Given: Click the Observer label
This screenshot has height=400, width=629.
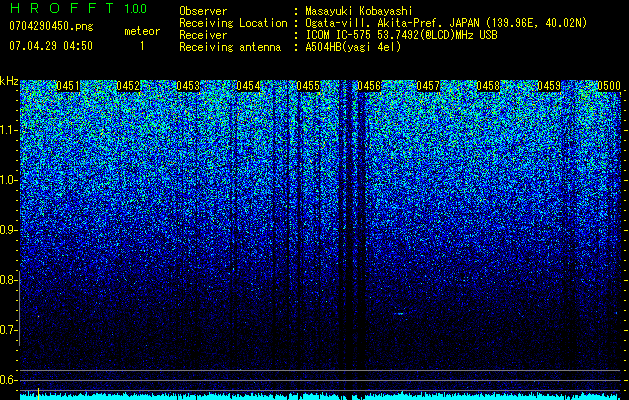Looking at the screenshot, I should click(203, 11).
